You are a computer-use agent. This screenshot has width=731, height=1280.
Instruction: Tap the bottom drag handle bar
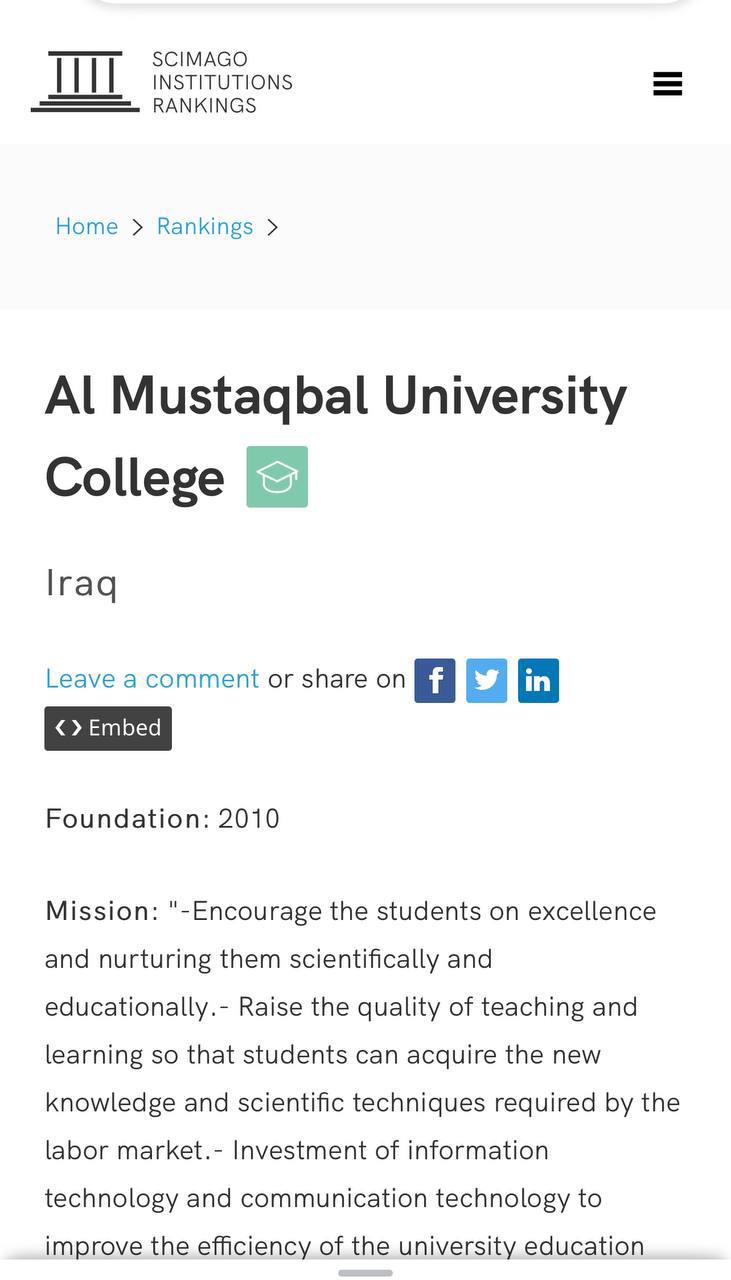pos(365,1273)
